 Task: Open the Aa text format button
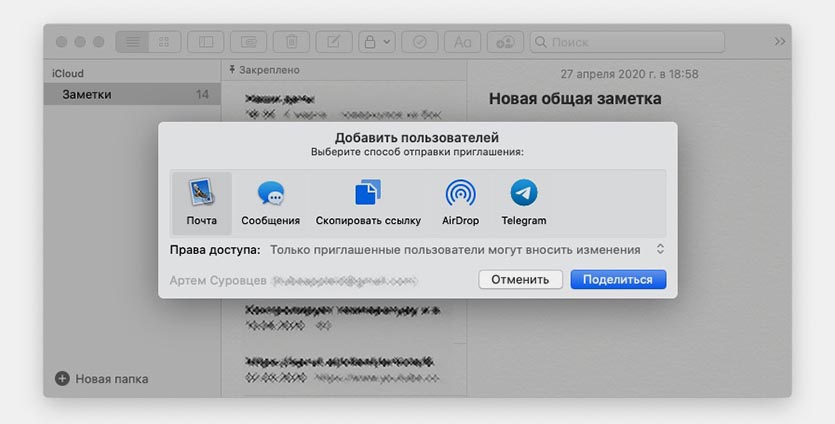point(462,42)
